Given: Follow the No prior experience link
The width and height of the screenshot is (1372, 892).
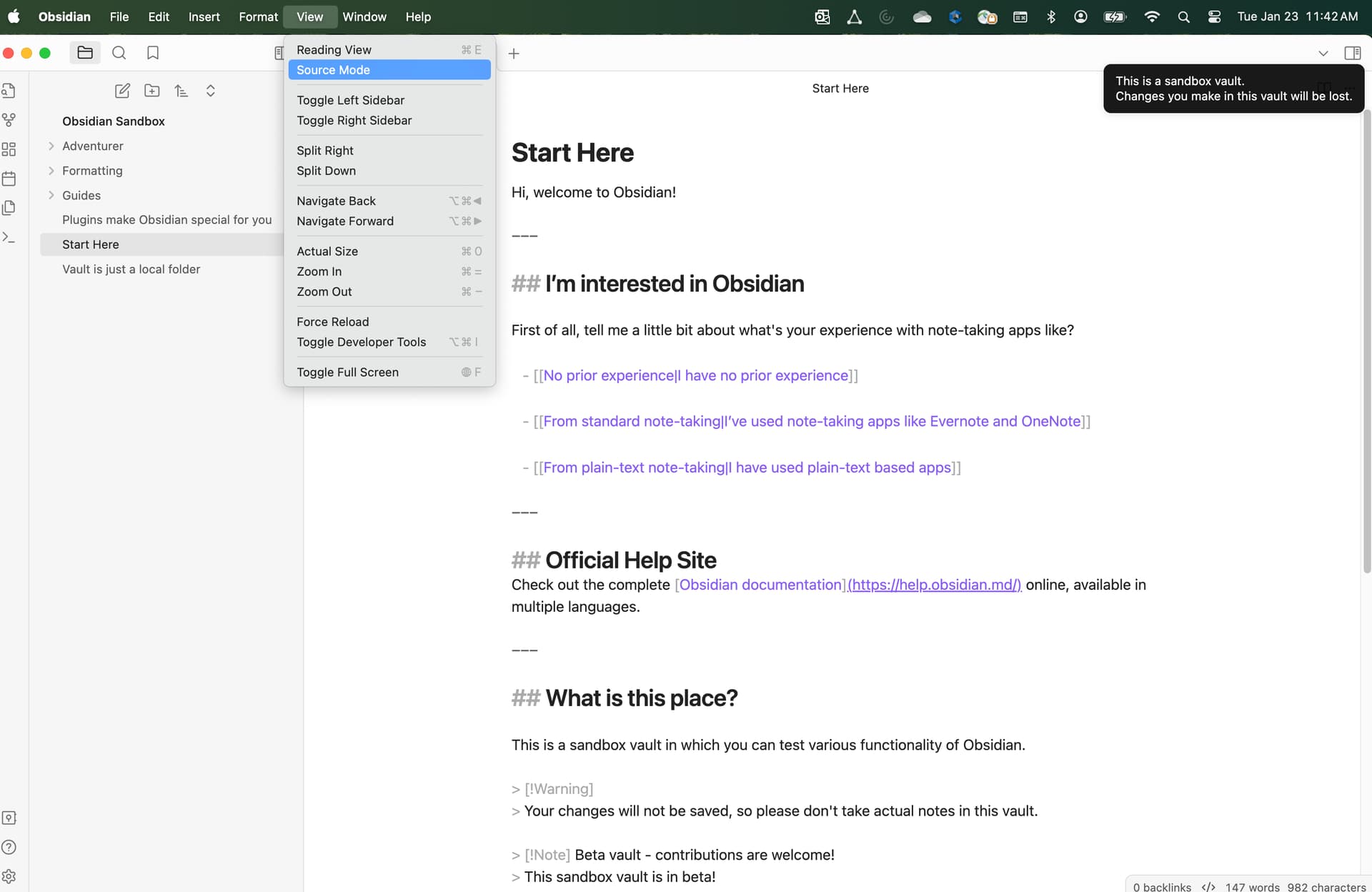Looking at the screenshot, I should [x=695, y=375].
